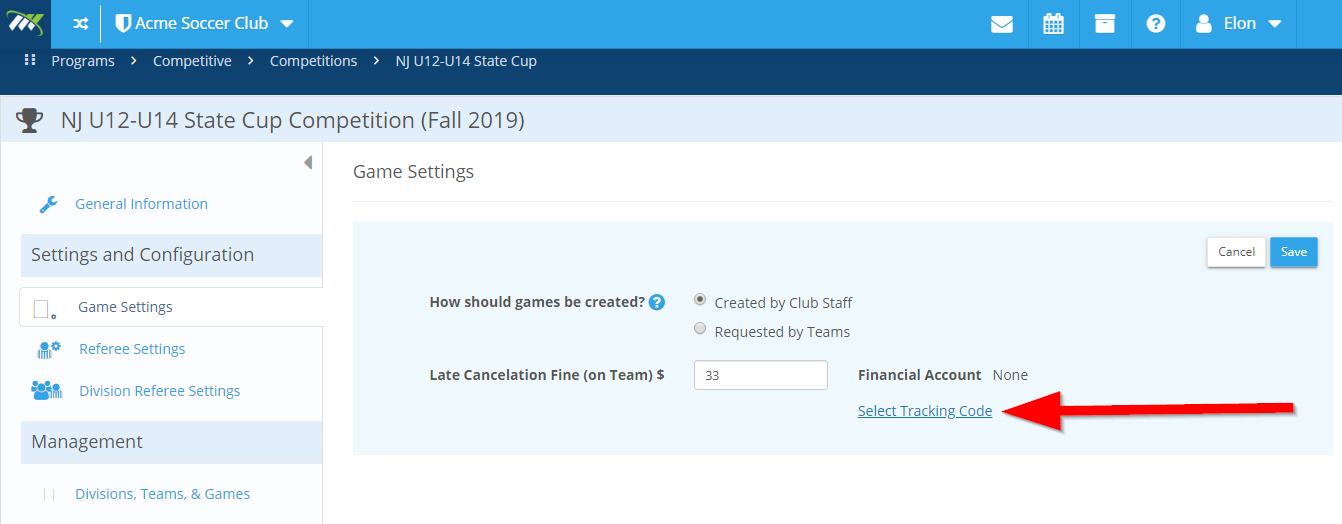Go to General Information page
The height and width of the screenshot is (524, 1342).
tap(141, 204)
